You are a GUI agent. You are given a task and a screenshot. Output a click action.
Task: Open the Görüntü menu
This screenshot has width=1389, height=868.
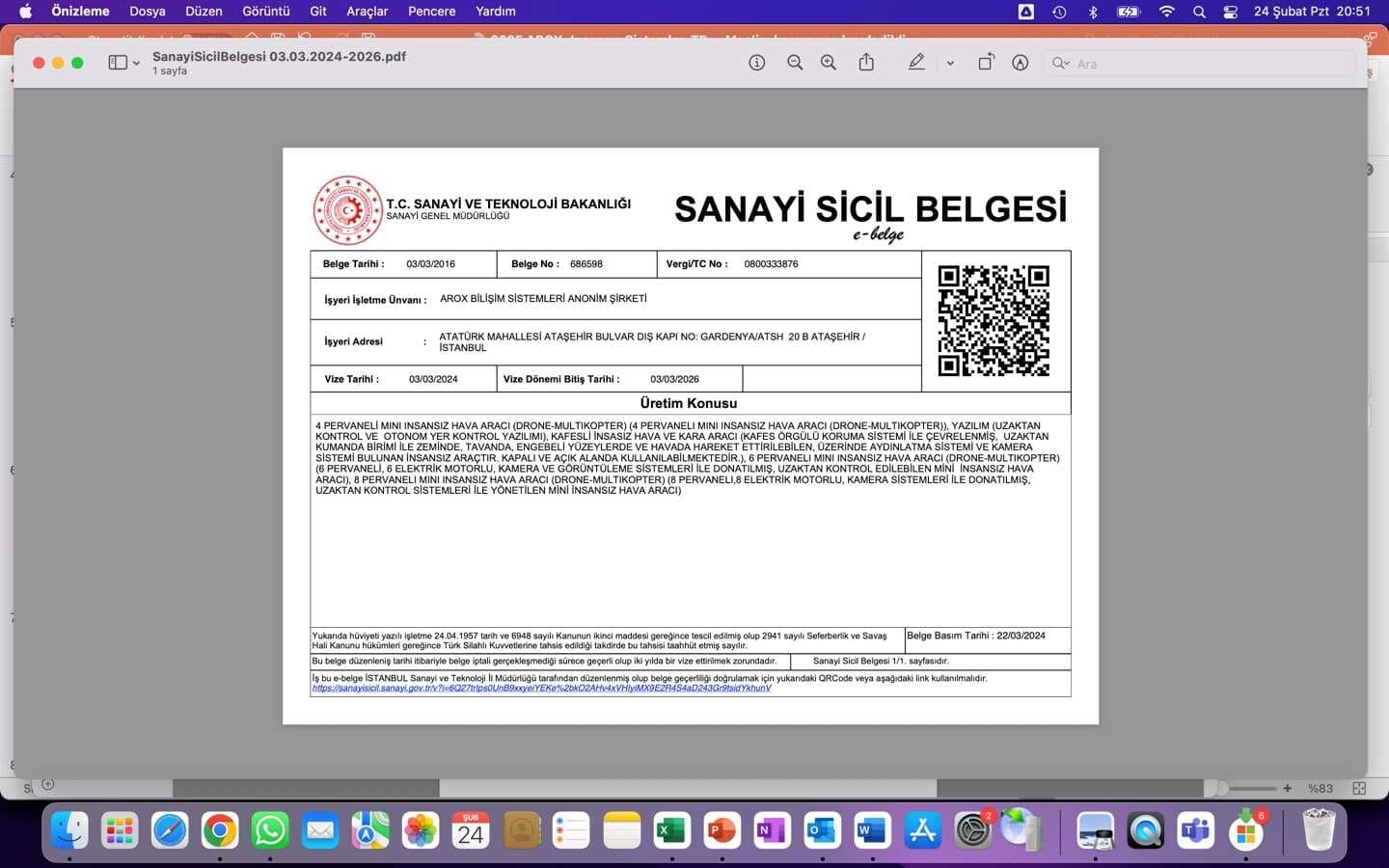click(265, 12)
